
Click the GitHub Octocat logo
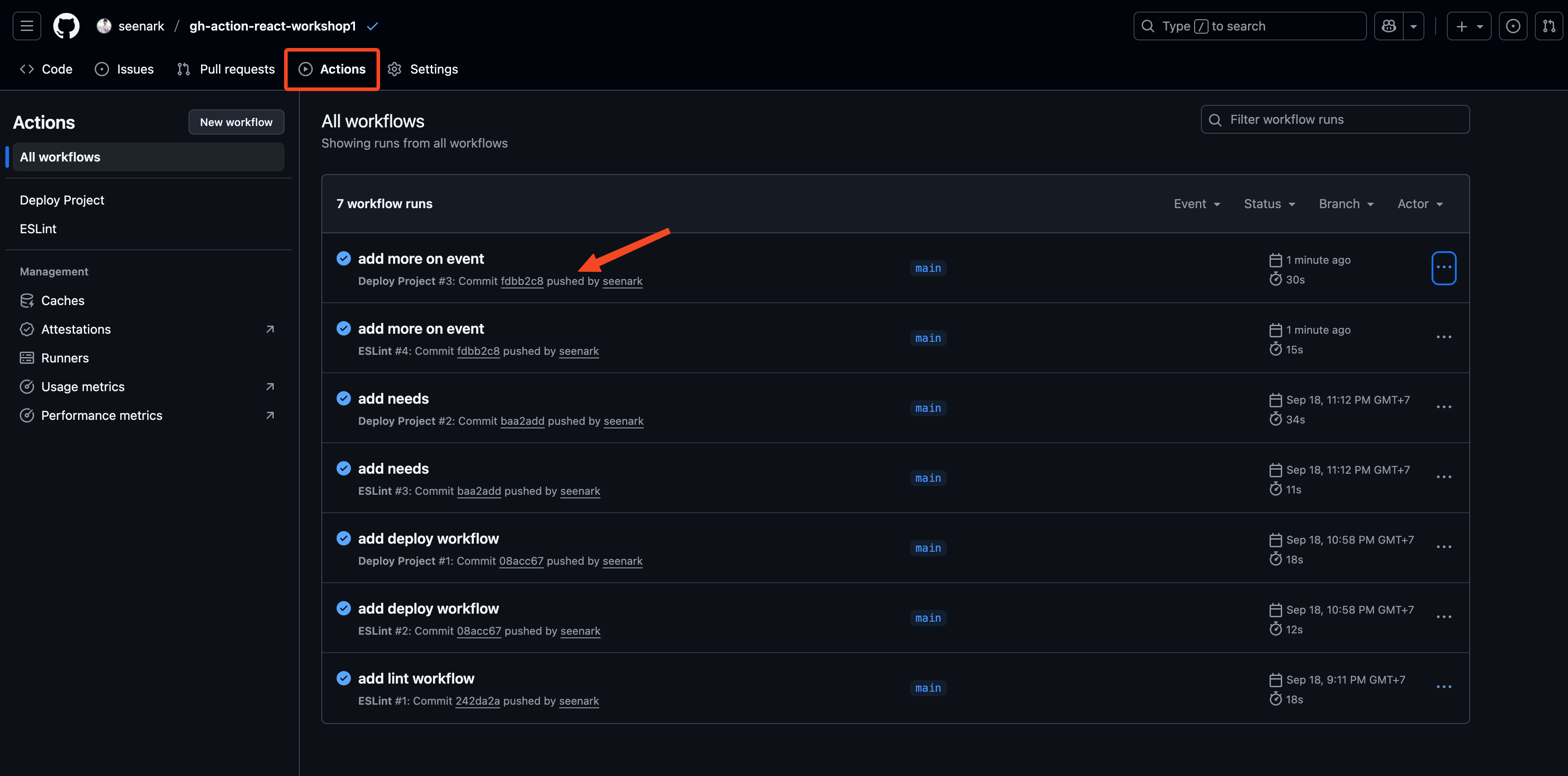66,26
